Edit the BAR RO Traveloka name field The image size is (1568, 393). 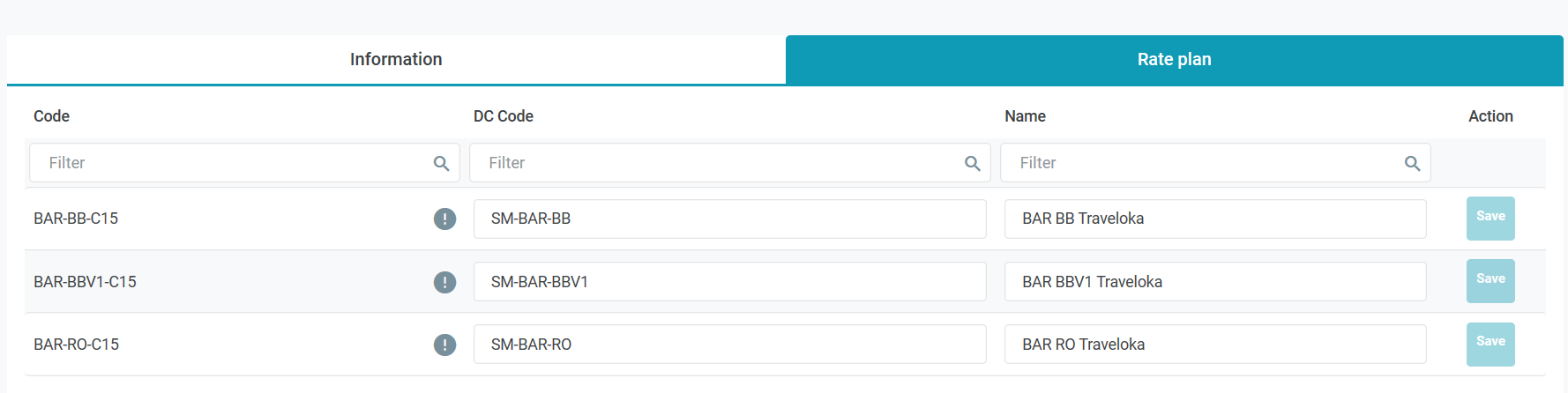[x=1214, y=345]
